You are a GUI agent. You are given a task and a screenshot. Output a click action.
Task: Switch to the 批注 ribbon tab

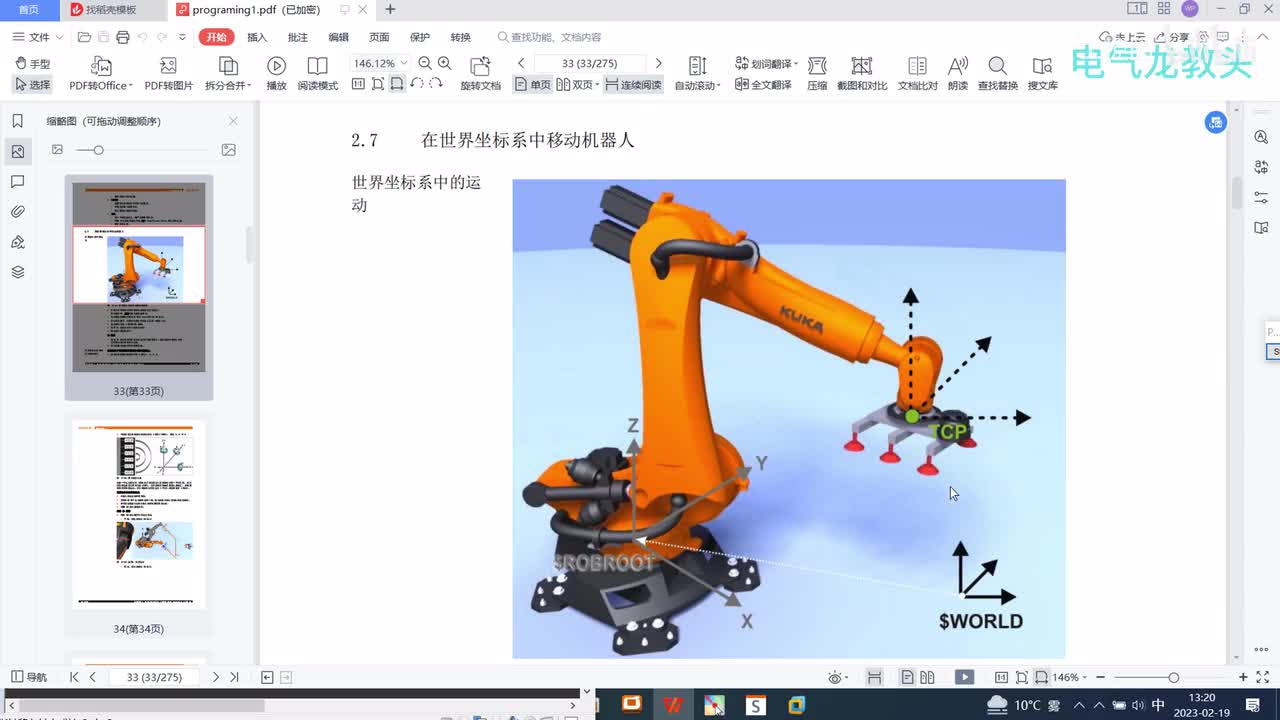(298, 37)
